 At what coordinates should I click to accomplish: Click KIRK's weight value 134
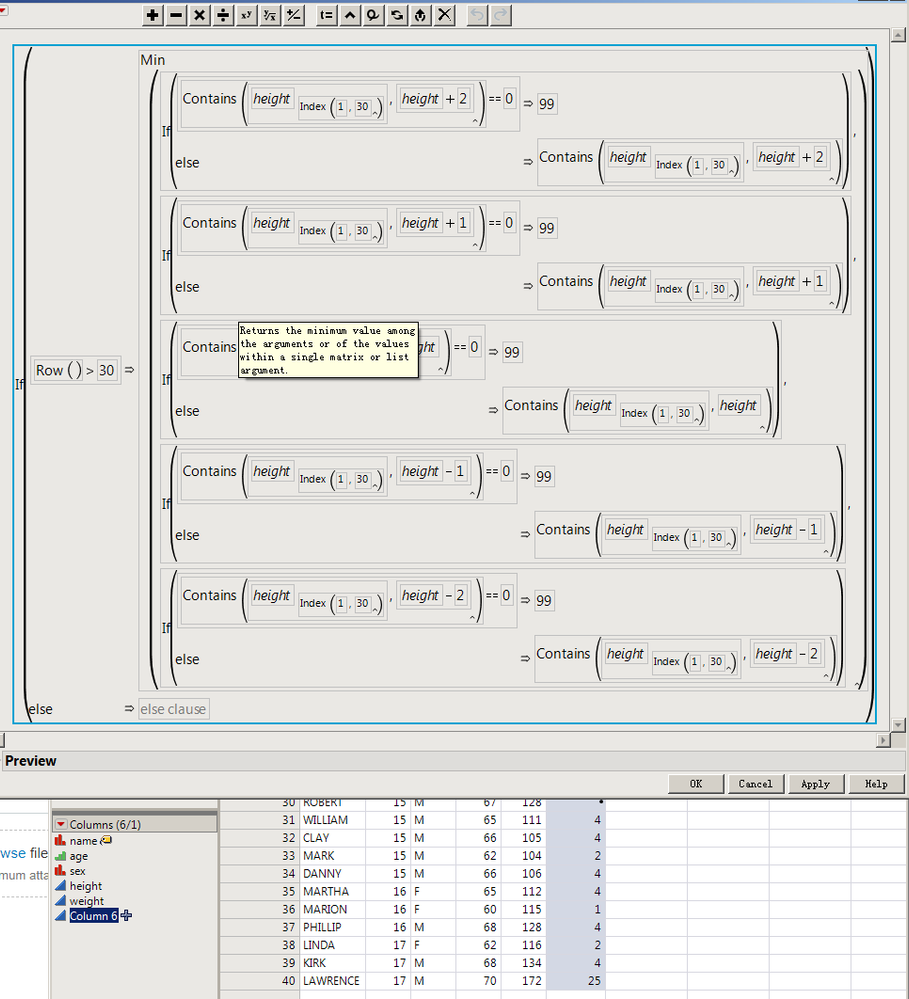point(531,963)
